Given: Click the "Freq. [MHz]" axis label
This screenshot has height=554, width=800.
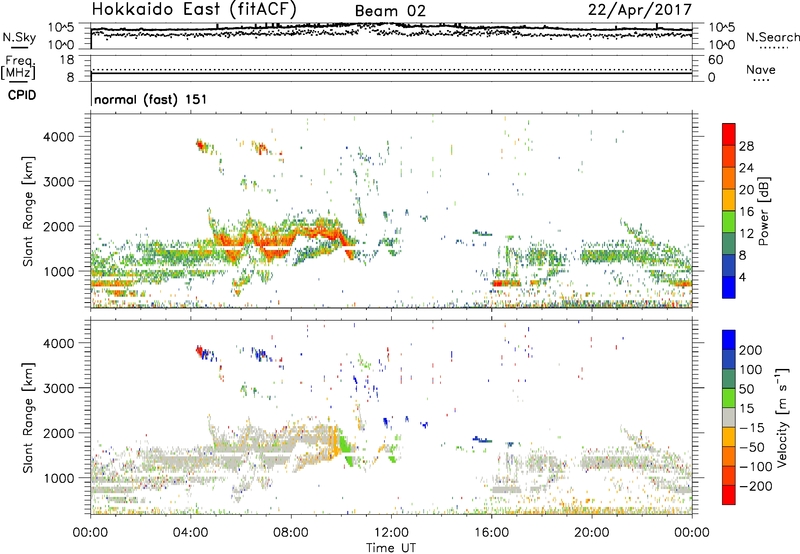Looking at the screenshot, I should [18, 68].
